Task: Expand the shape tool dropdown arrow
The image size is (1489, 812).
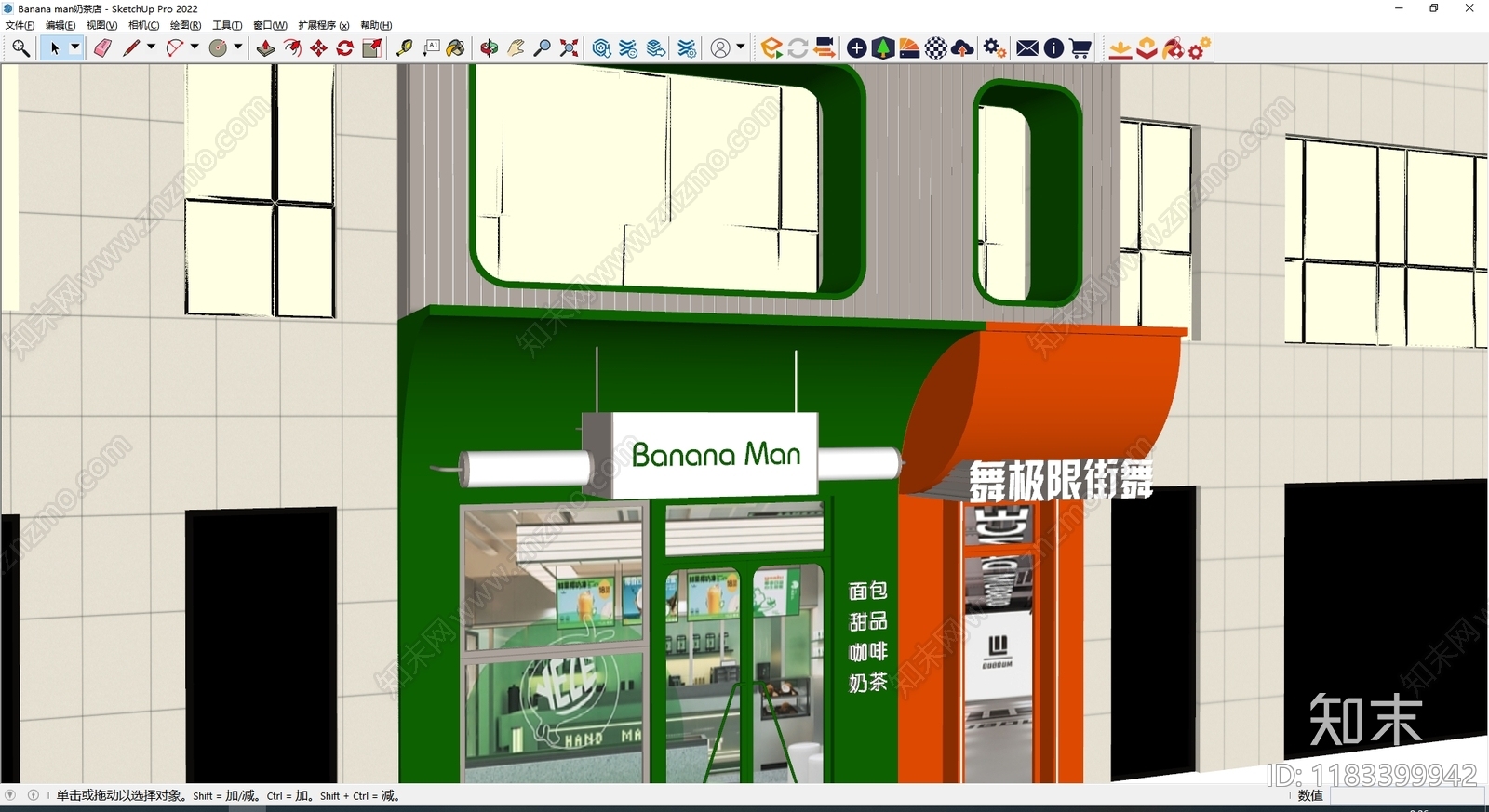Action: [x=238, y=47]
